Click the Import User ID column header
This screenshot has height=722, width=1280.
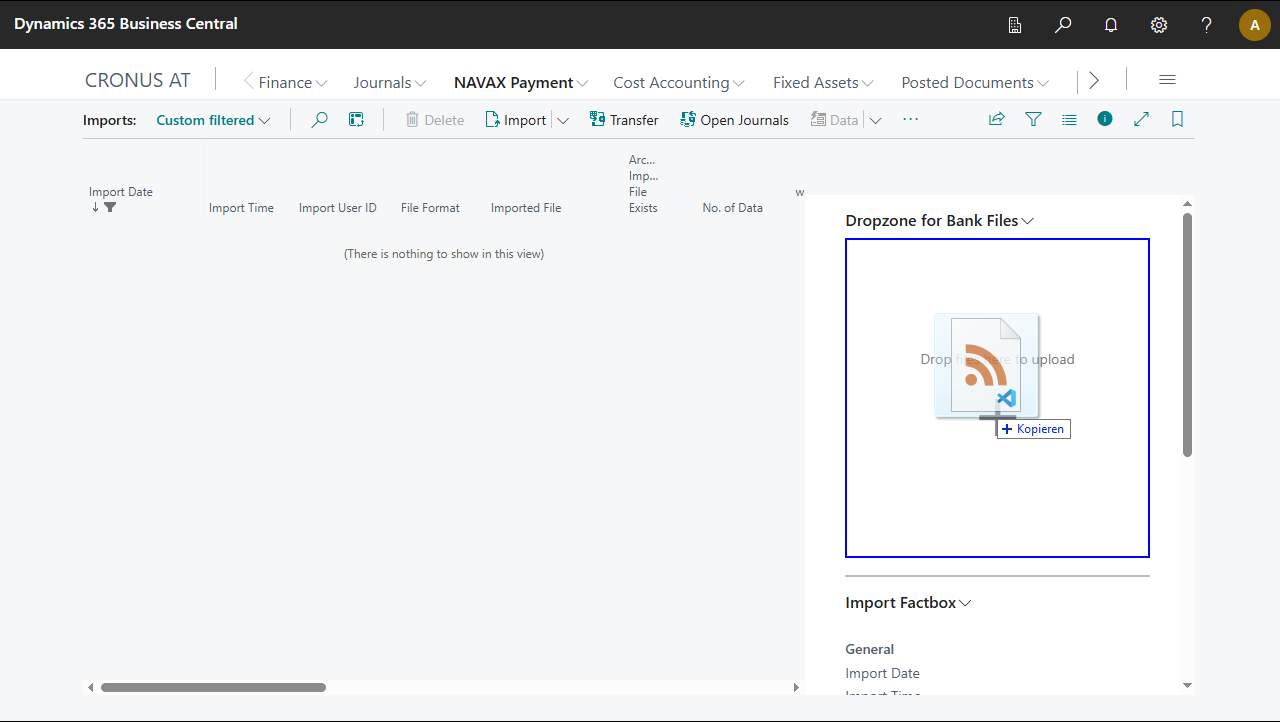[x=338, y=208]
